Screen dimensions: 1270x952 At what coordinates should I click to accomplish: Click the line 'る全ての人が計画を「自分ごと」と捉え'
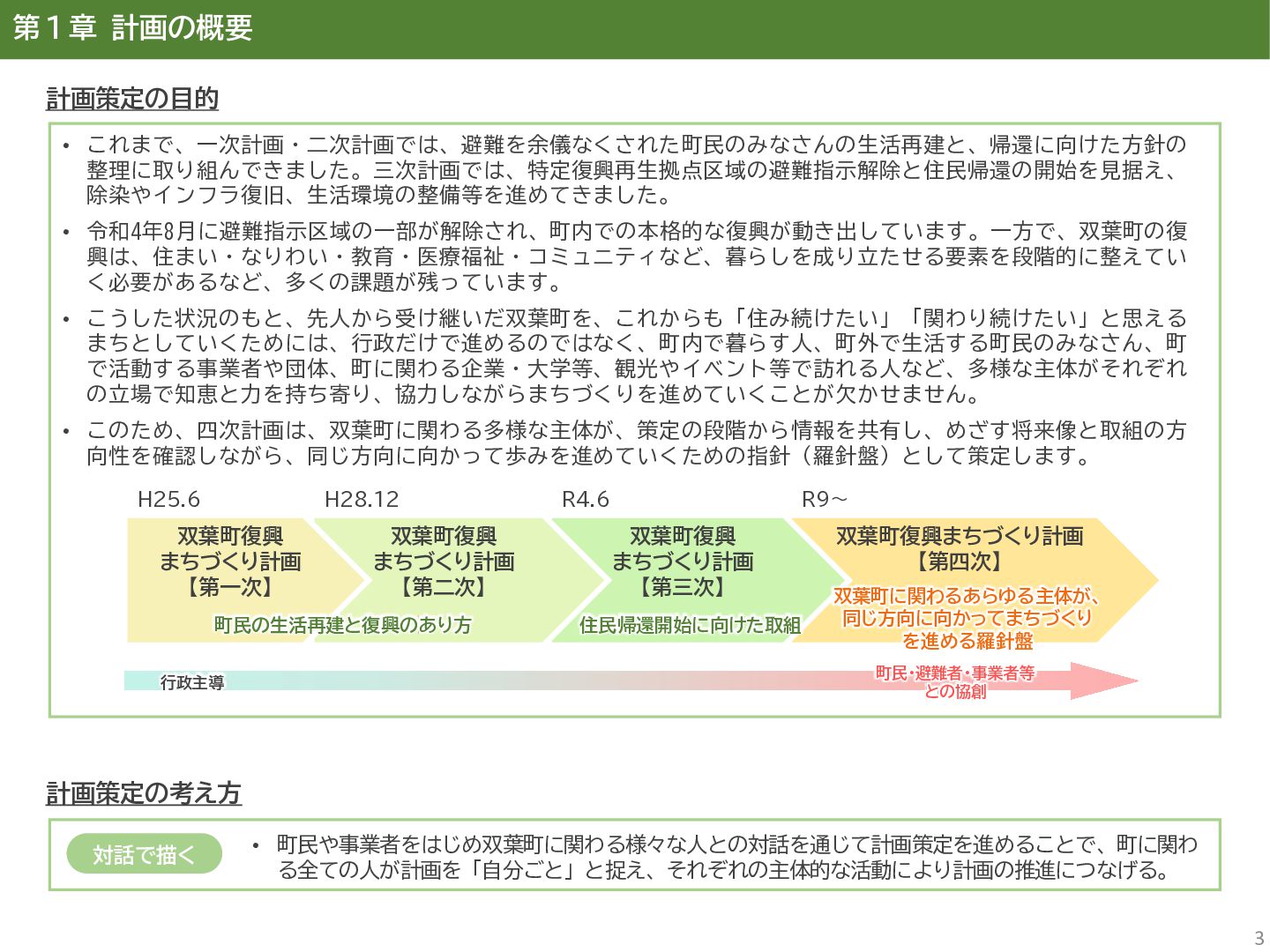pos(725,871)
